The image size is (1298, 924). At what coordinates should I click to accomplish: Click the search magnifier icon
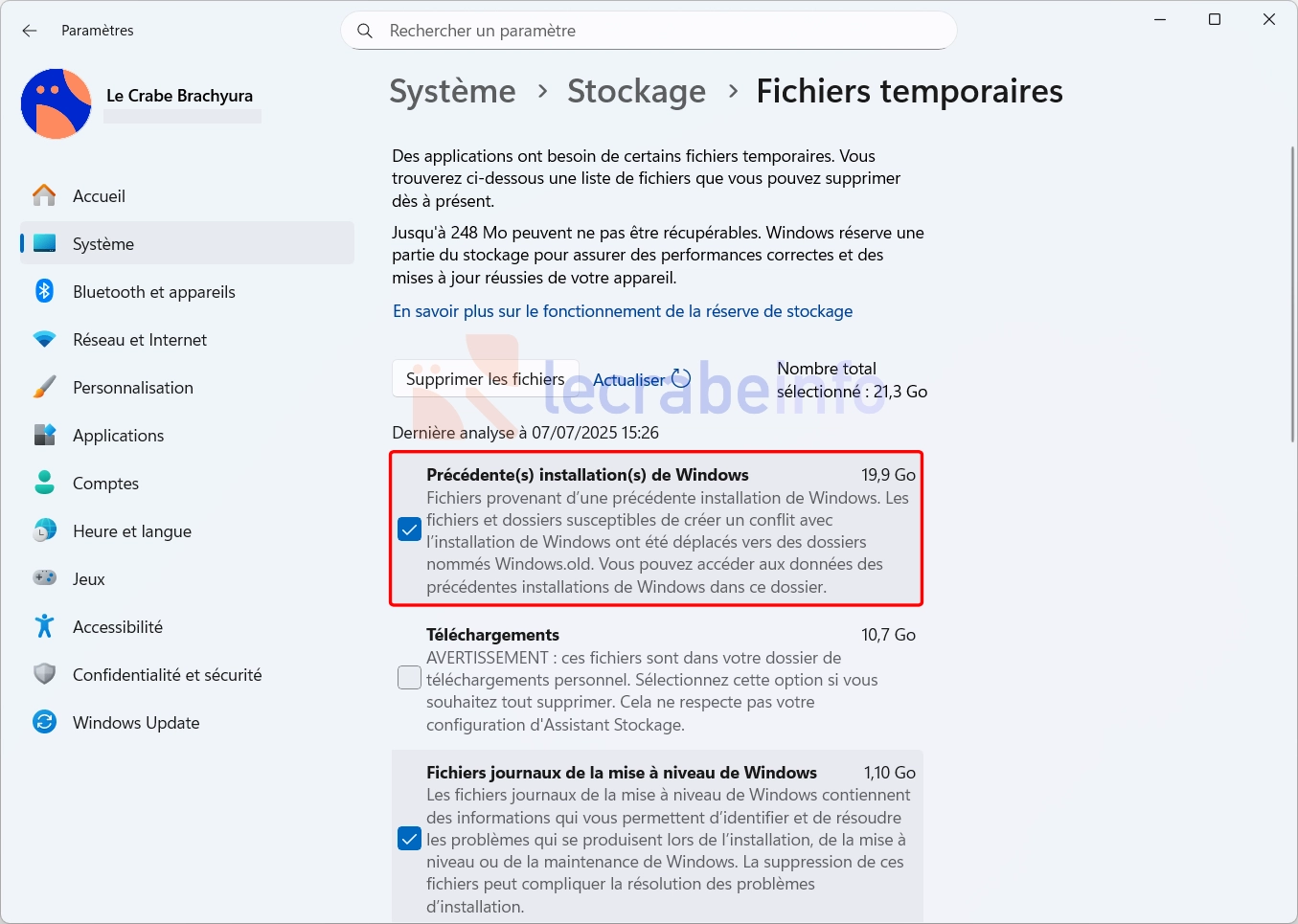pyautogui.click(x=365, y=31)
